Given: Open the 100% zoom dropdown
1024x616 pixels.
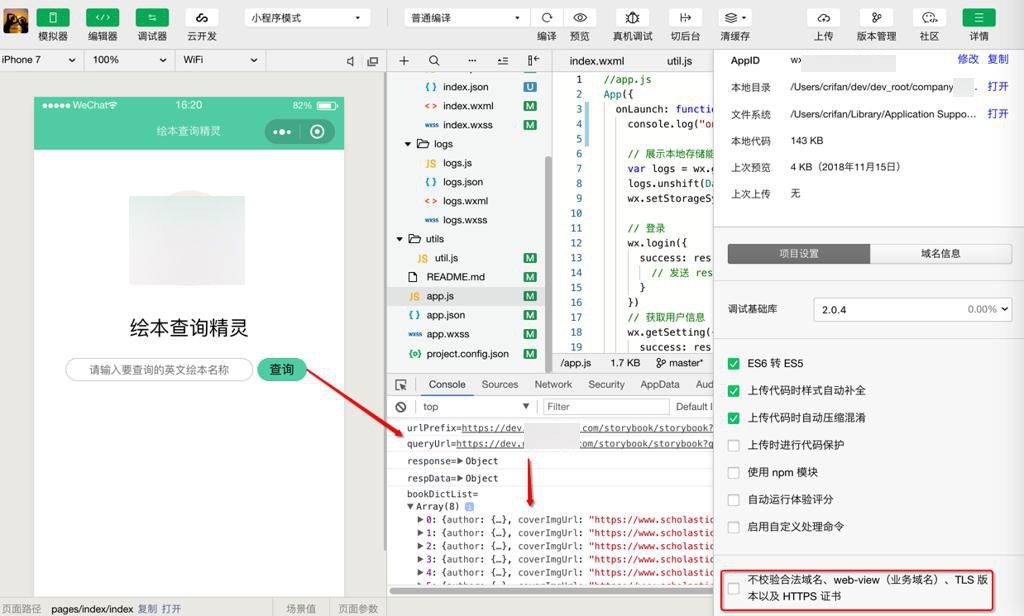Looking at the screenshot, I should pyautogui.click(x=129, y=60).
